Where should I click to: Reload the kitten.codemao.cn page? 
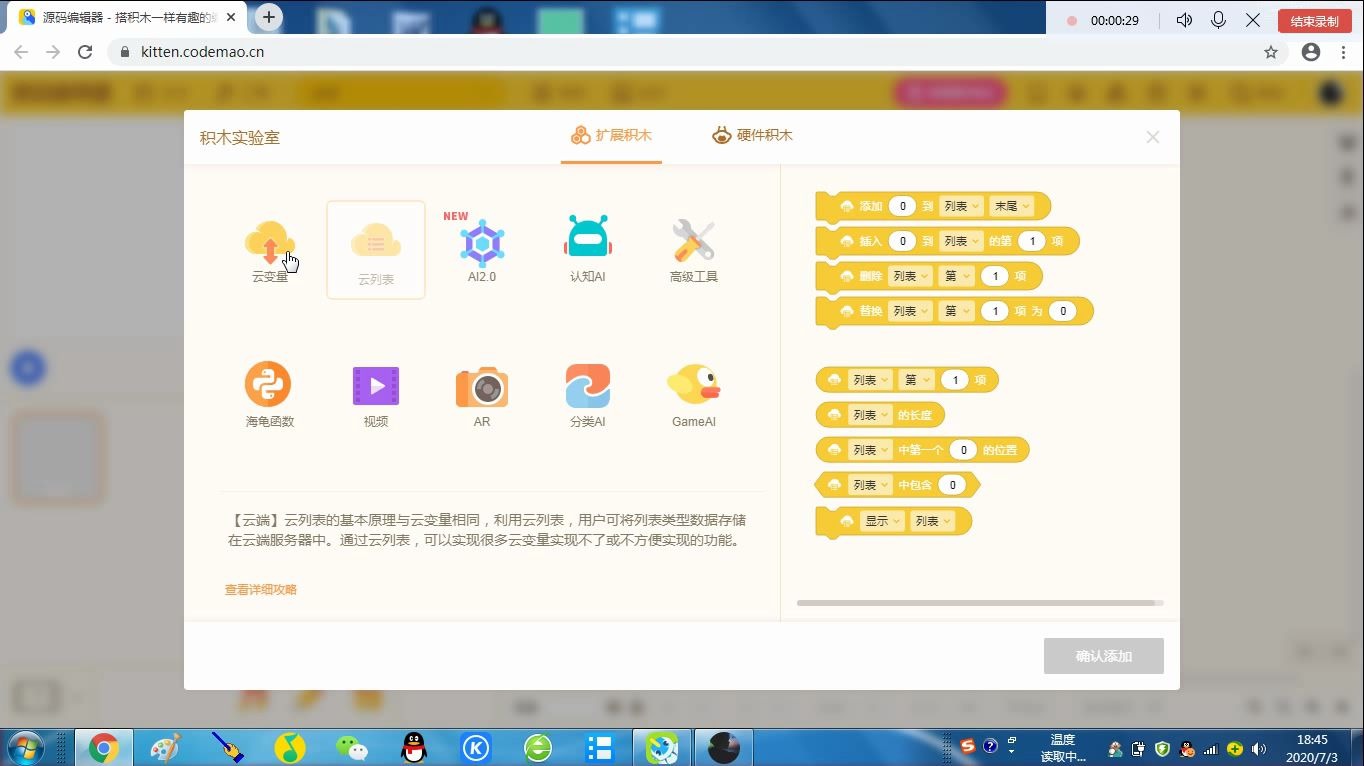click(85, 52)
